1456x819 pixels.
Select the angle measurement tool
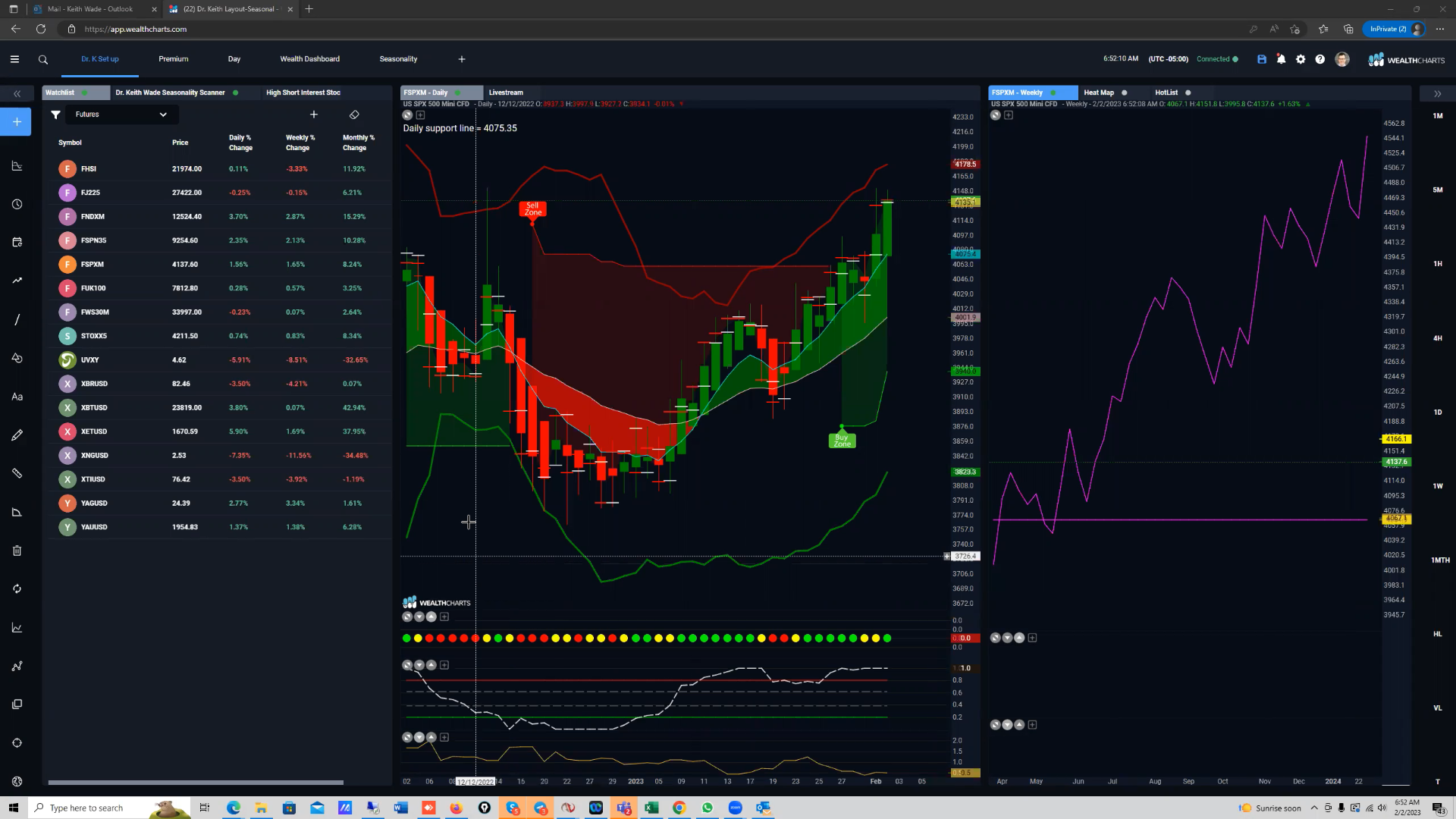[x=17, y=512]
